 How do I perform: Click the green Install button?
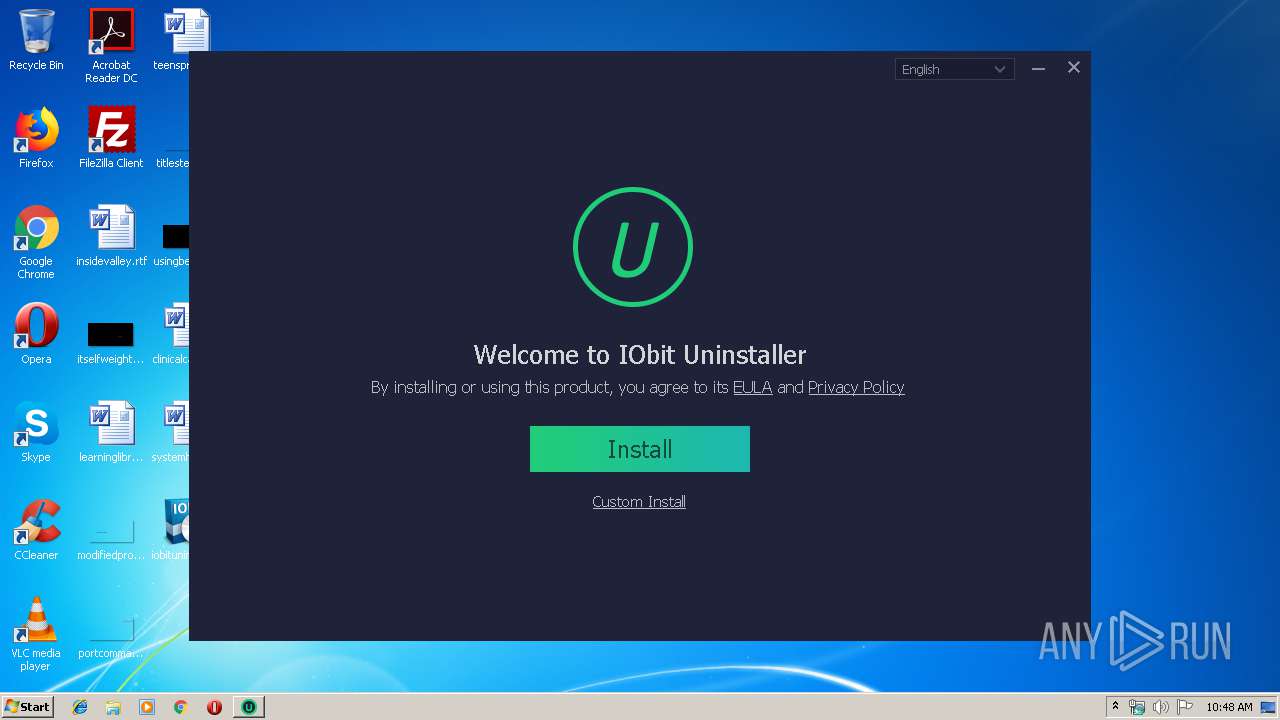click(640, 449)
